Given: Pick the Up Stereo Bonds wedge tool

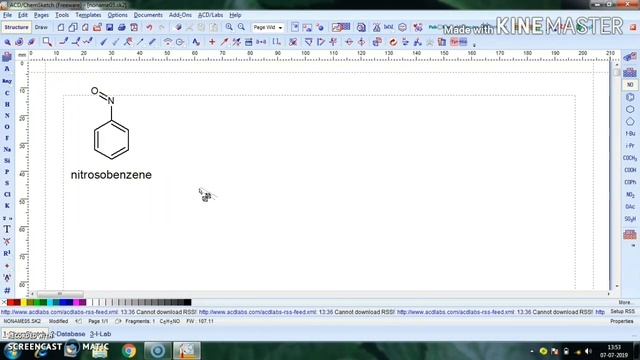Looking at the screenshot, I should pos(104,42).
